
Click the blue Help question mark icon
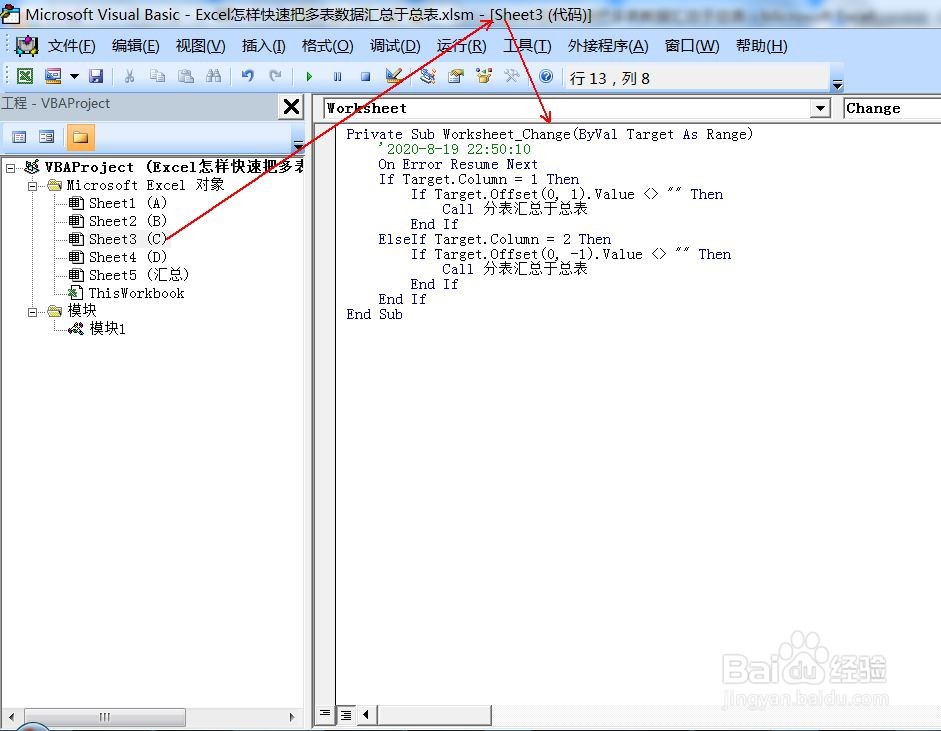546,76
